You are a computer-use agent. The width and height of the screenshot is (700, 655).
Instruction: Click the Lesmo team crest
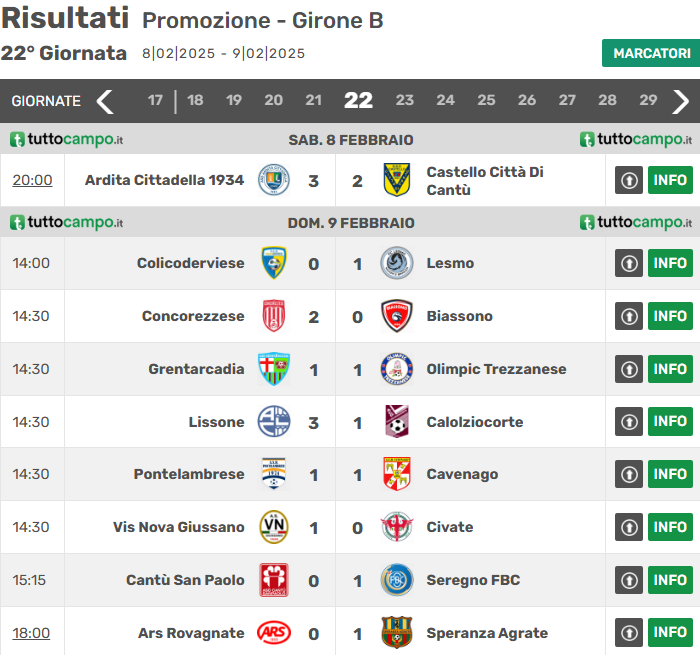(x=397, y=263)
